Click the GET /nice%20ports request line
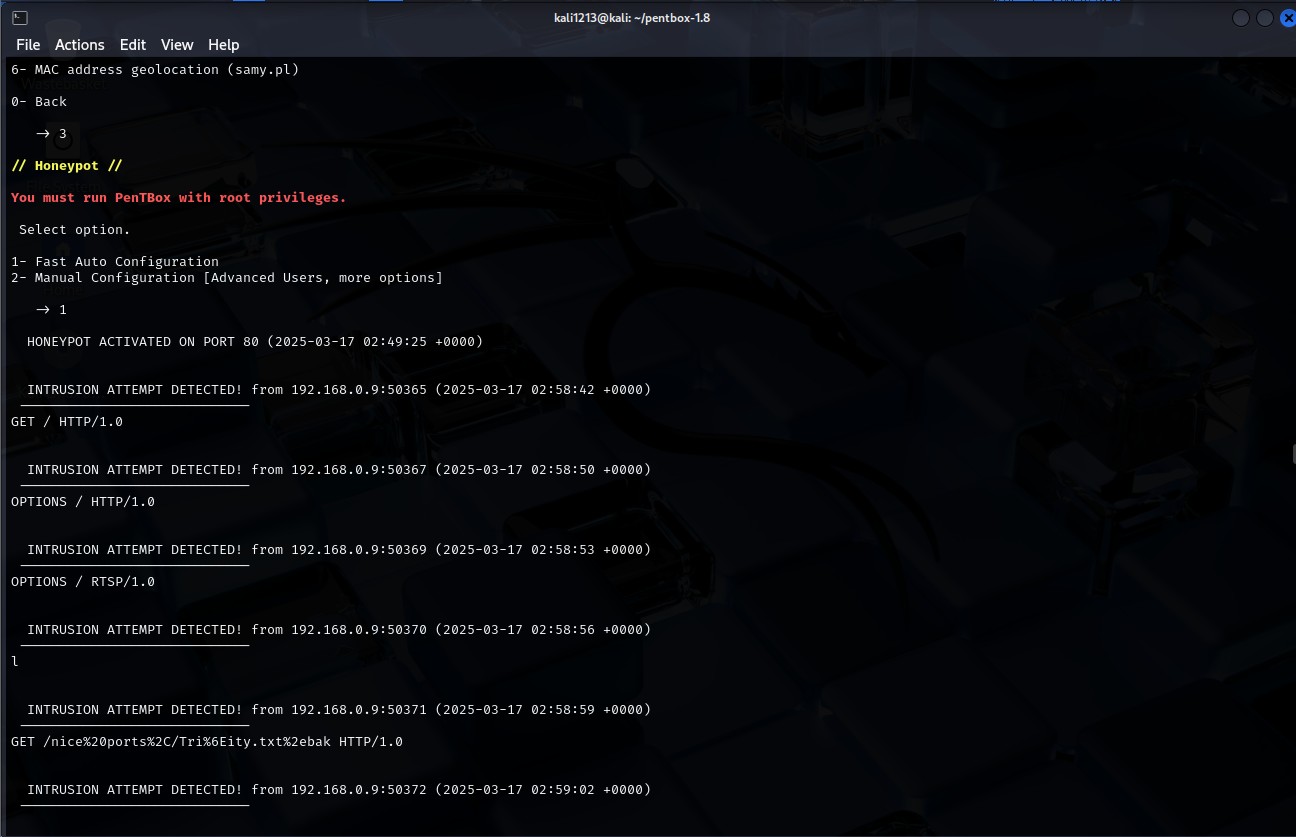The width and height of the screenshot is (1296, 837). pos(206,741)
